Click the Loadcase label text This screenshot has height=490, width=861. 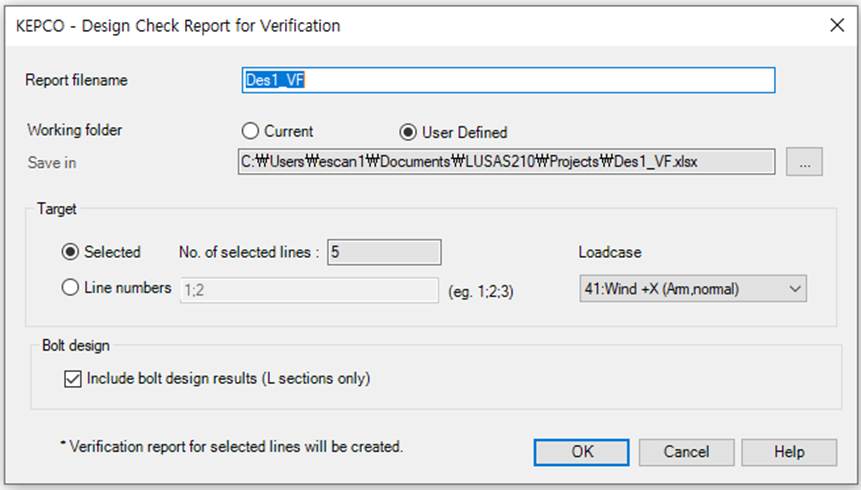click(609, 252)
